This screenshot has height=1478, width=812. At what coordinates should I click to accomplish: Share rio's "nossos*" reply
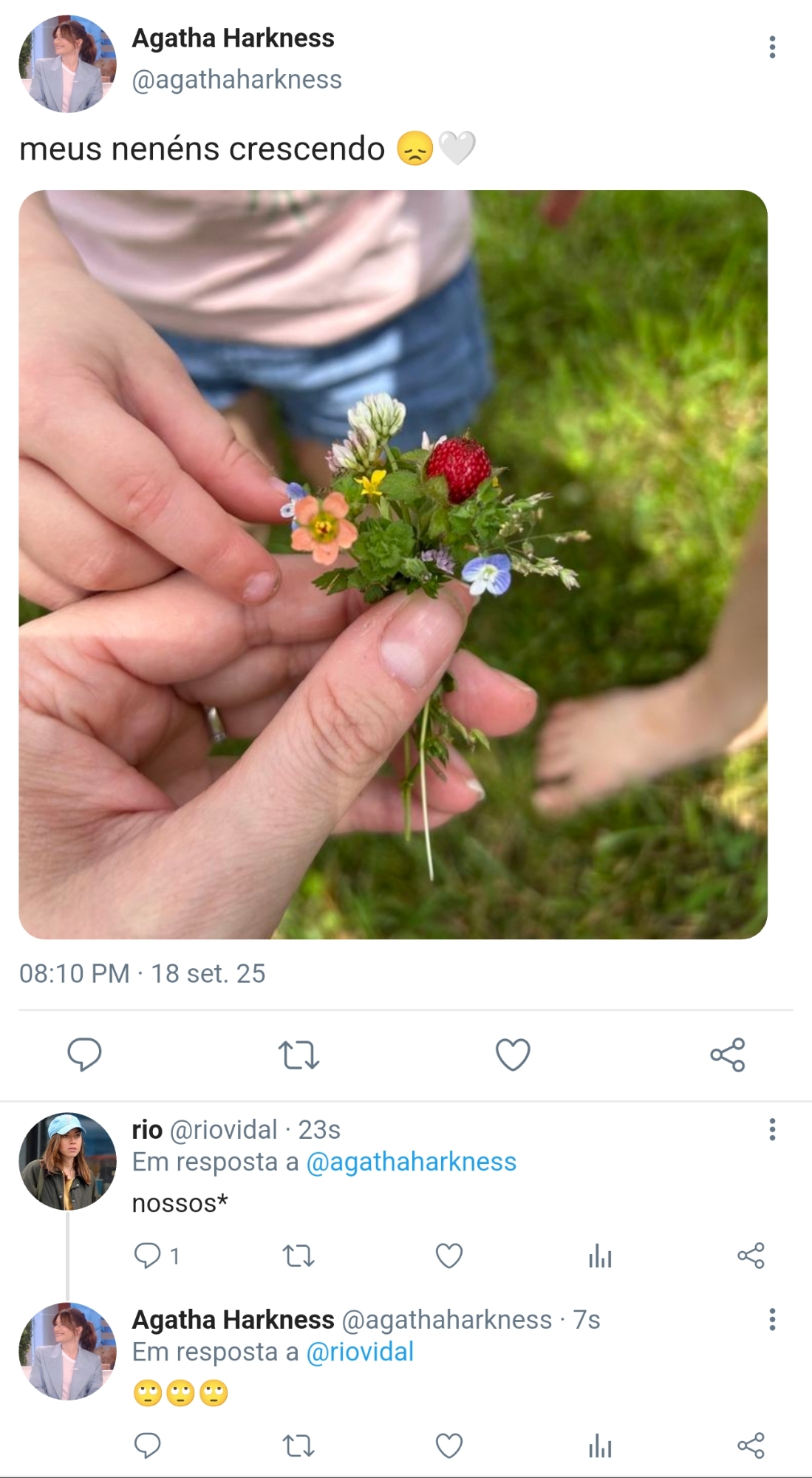coord(751,1256)
